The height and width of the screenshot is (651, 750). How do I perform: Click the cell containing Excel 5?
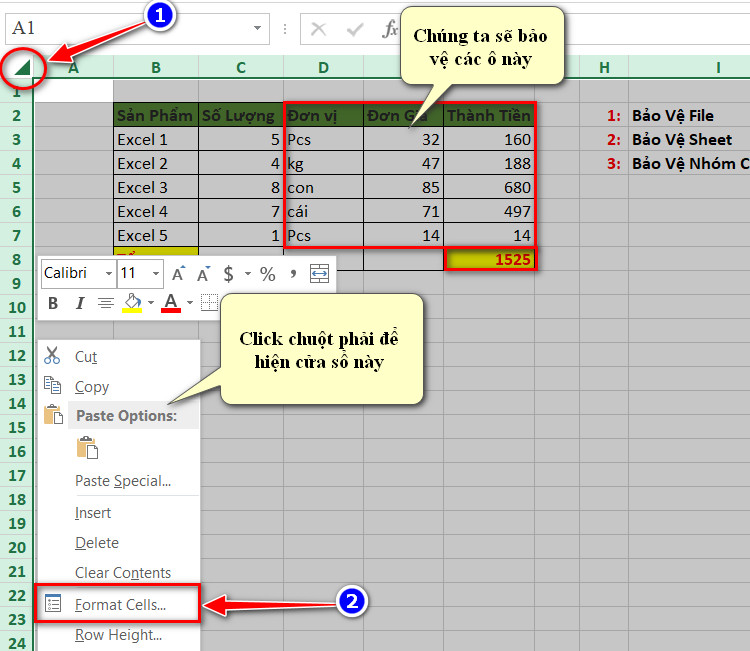[x=156, y=235]
